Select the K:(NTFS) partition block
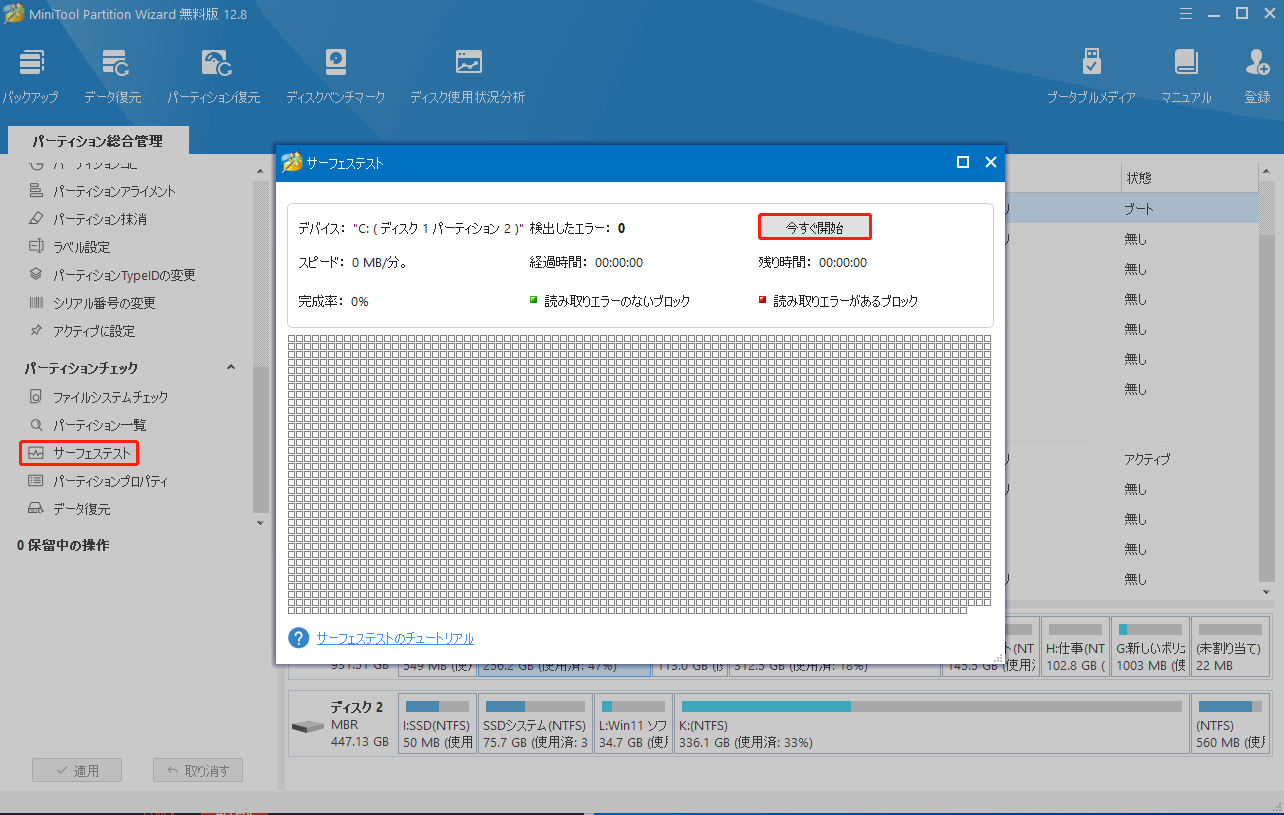Viewport: 1284px width, 815px height. click(x=932, y=724)
